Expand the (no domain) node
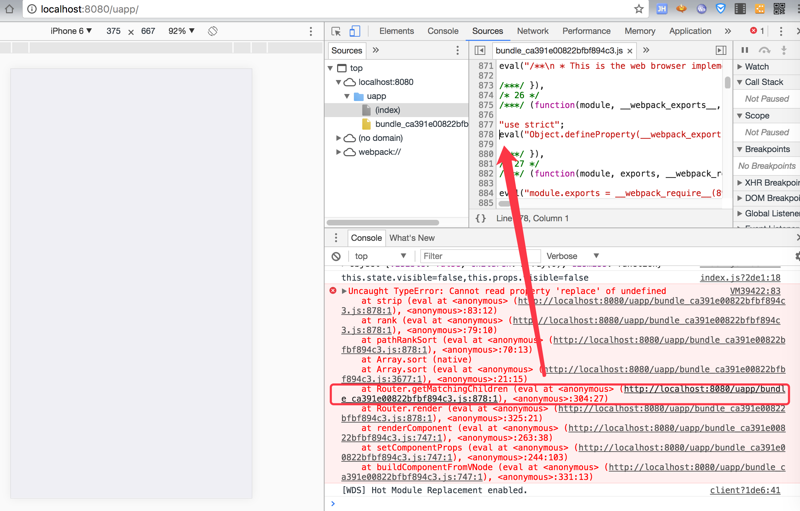The image size is (800, 511). tap(338, 138)
